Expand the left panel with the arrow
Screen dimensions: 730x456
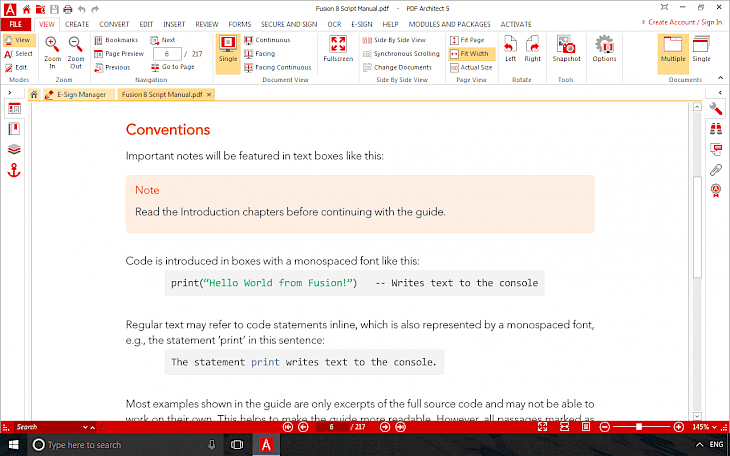[9, 93]
